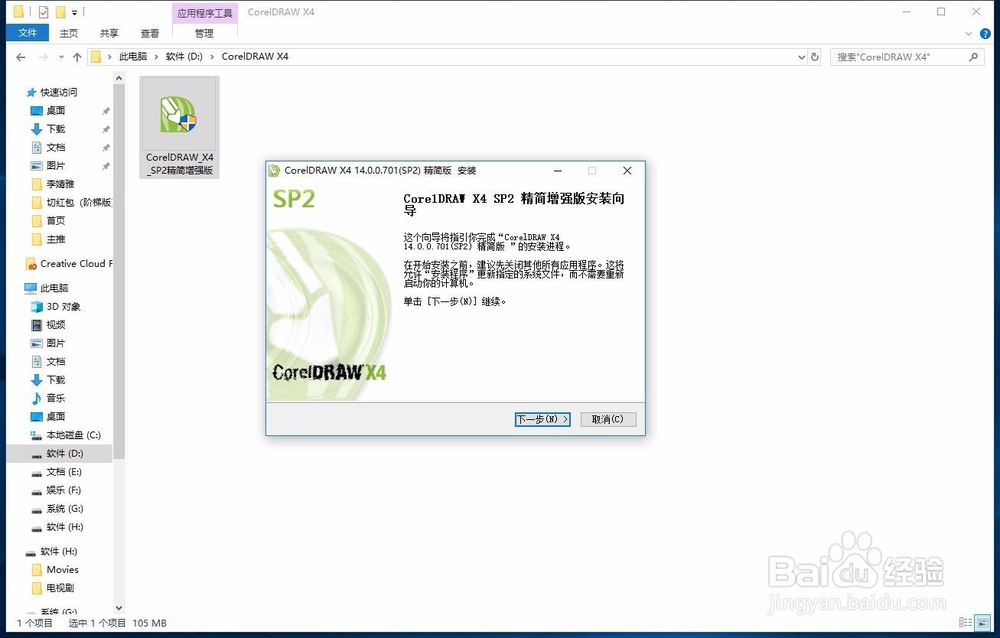This screenshot has height=638, width=1000.
Task: Click the search magnifier icon
Action: pyautogui.click(x=973, y=57)
